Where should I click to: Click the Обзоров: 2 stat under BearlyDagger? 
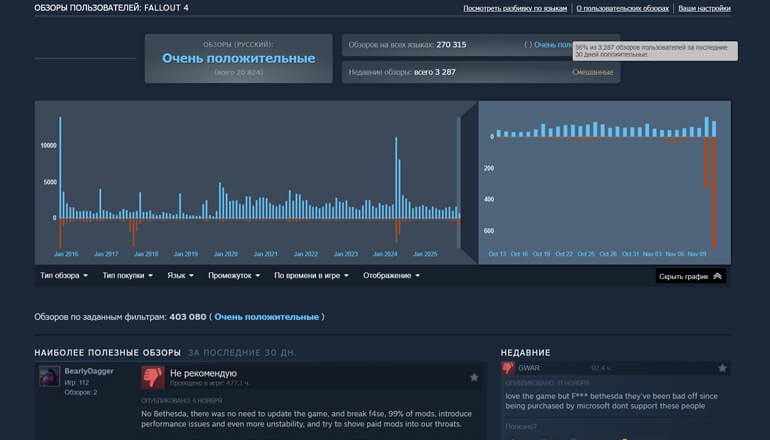click(x=81, y=392)
